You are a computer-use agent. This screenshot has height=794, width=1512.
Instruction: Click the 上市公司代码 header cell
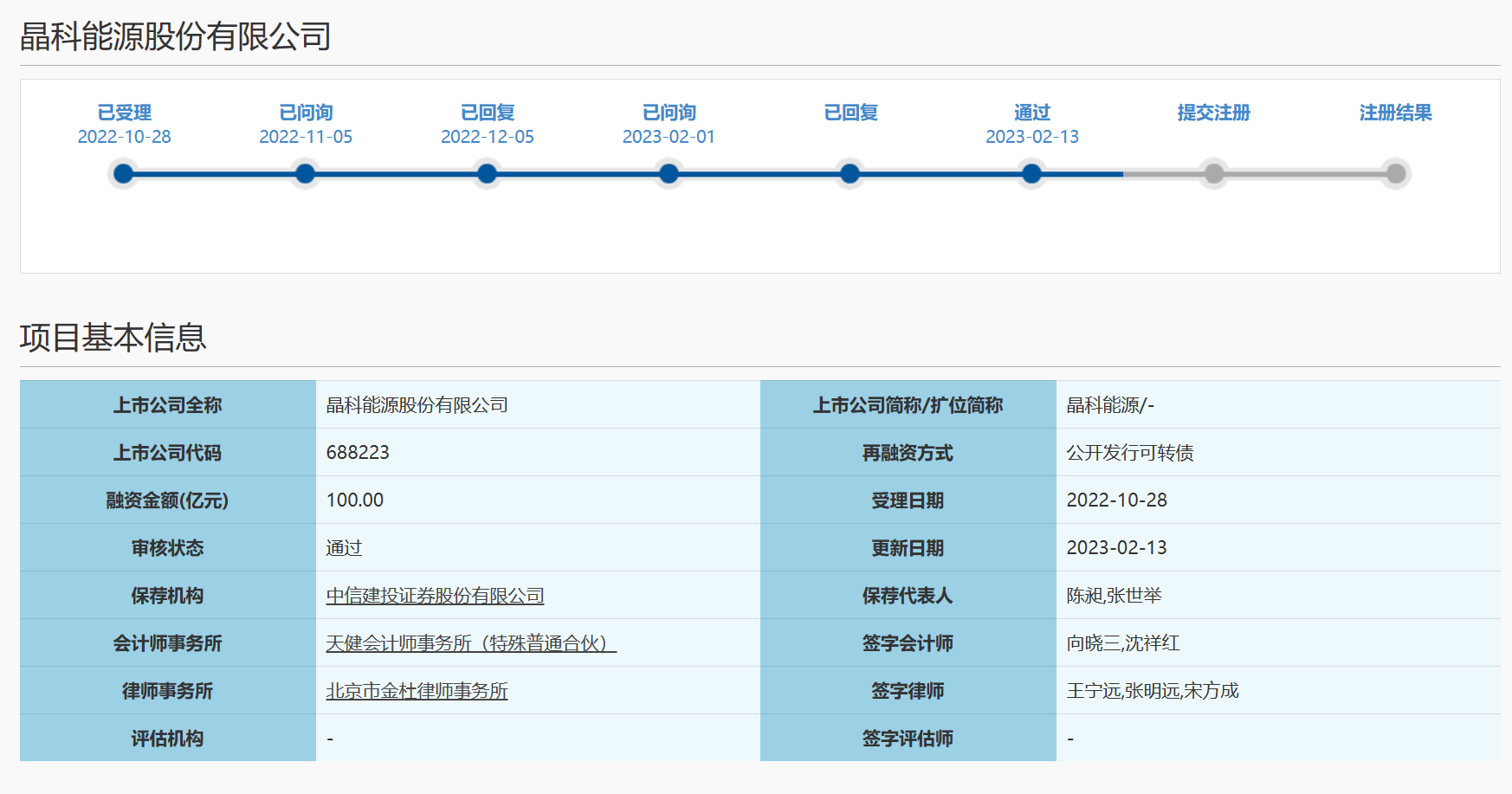[168, 453]
